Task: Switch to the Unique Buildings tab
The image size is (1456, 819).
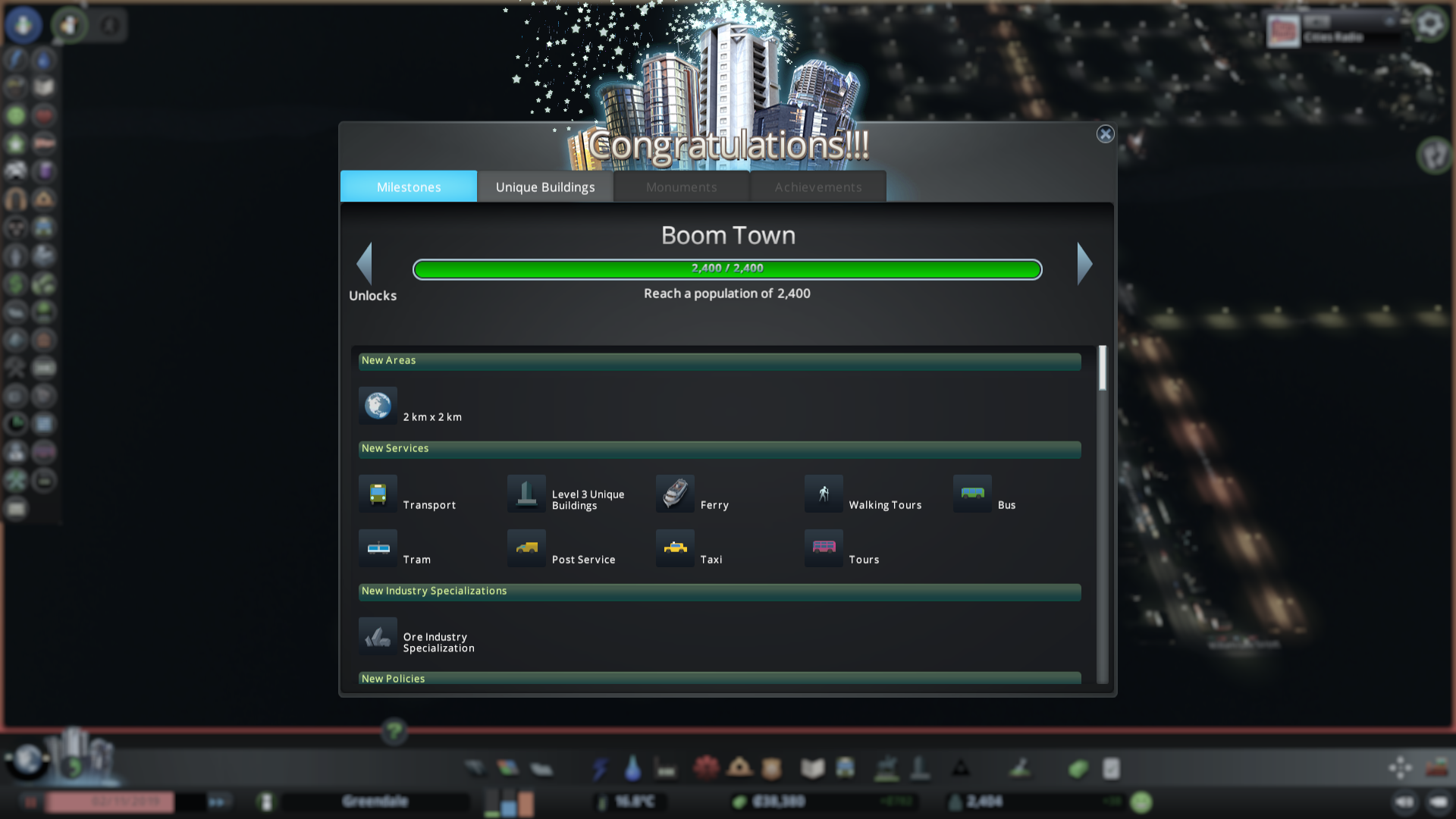Action: 544,187
